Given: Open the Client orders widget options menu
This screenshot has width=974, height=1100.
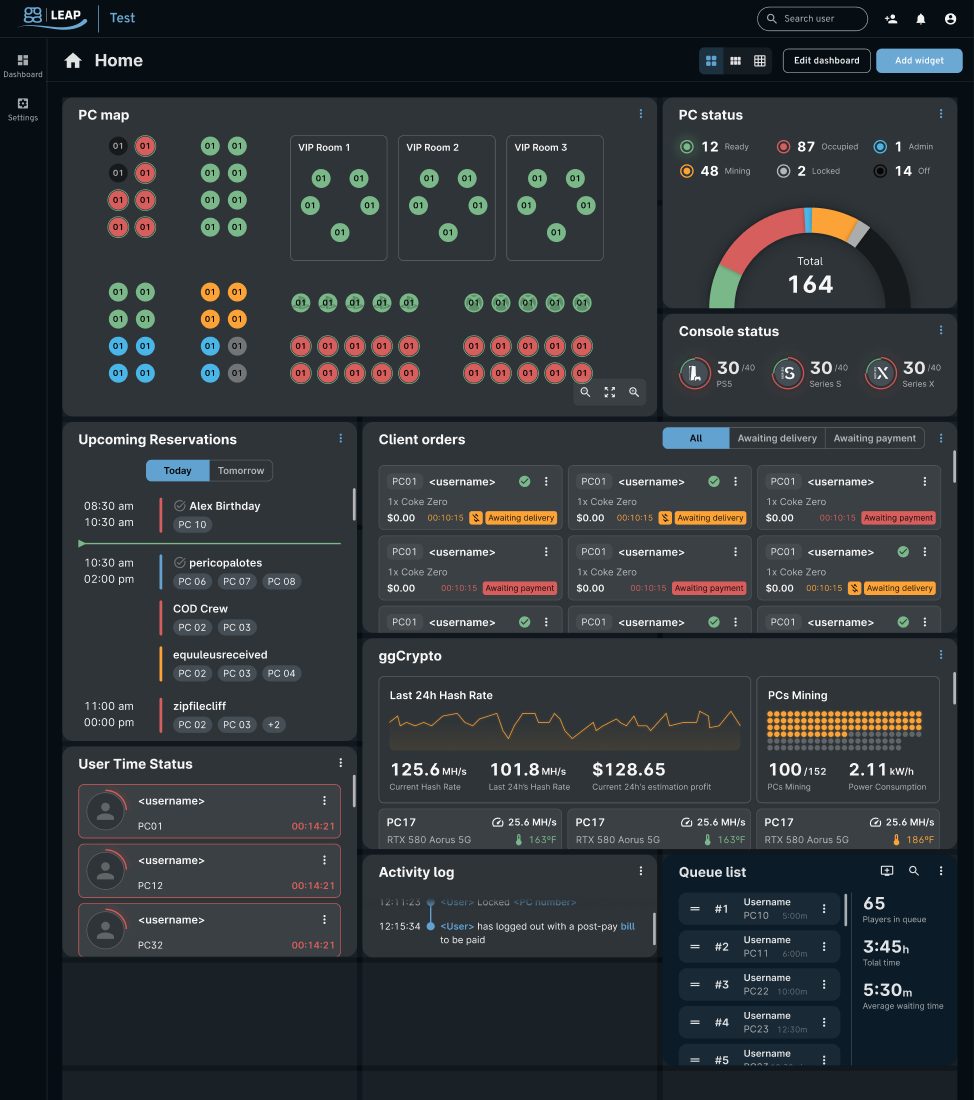Looking at the screenshot, I should [x=941, y=438].
